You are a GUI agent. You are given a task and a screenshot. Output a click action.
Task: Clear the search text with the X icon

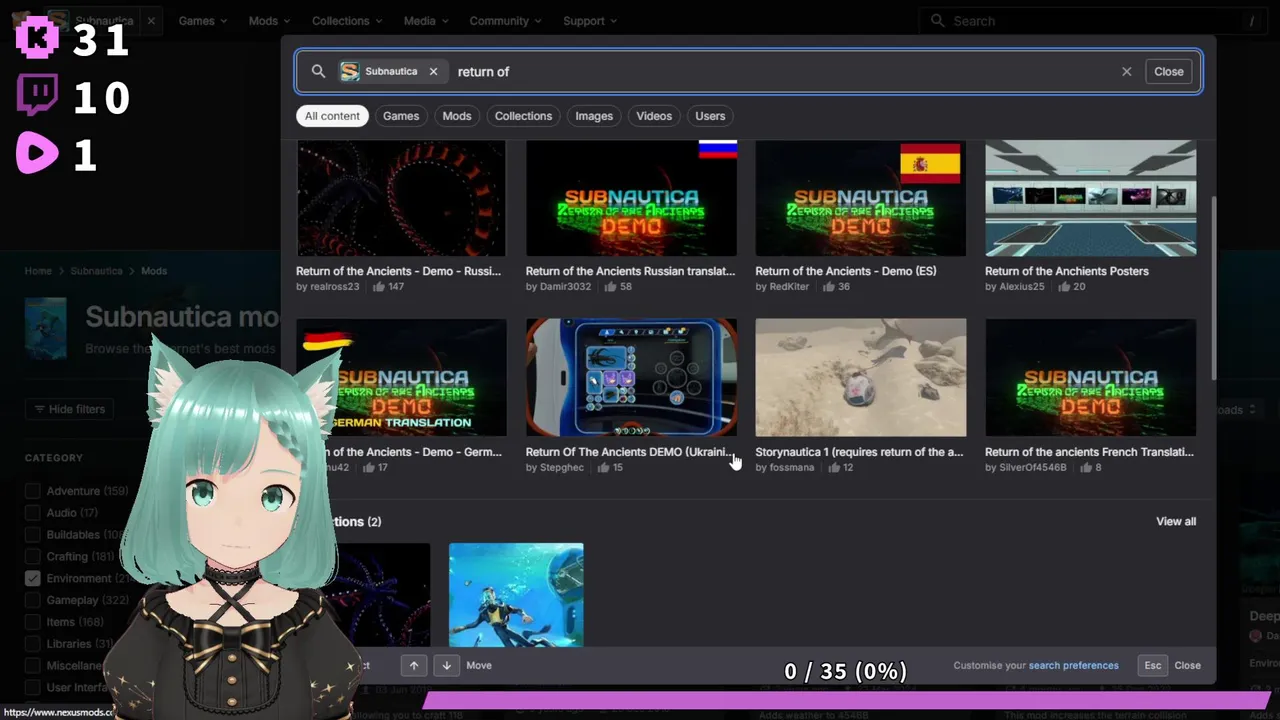[1126, 72]
